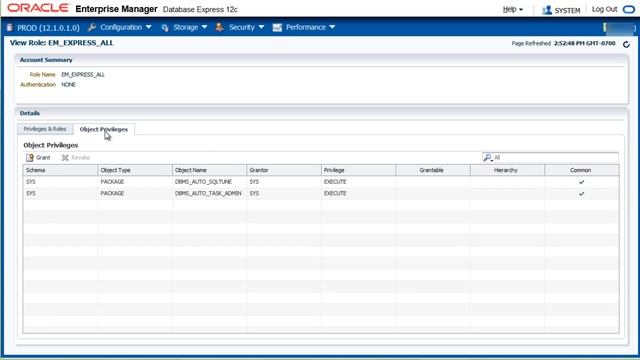
Task: Sort by Schema column header
Action: click(60, 170)
